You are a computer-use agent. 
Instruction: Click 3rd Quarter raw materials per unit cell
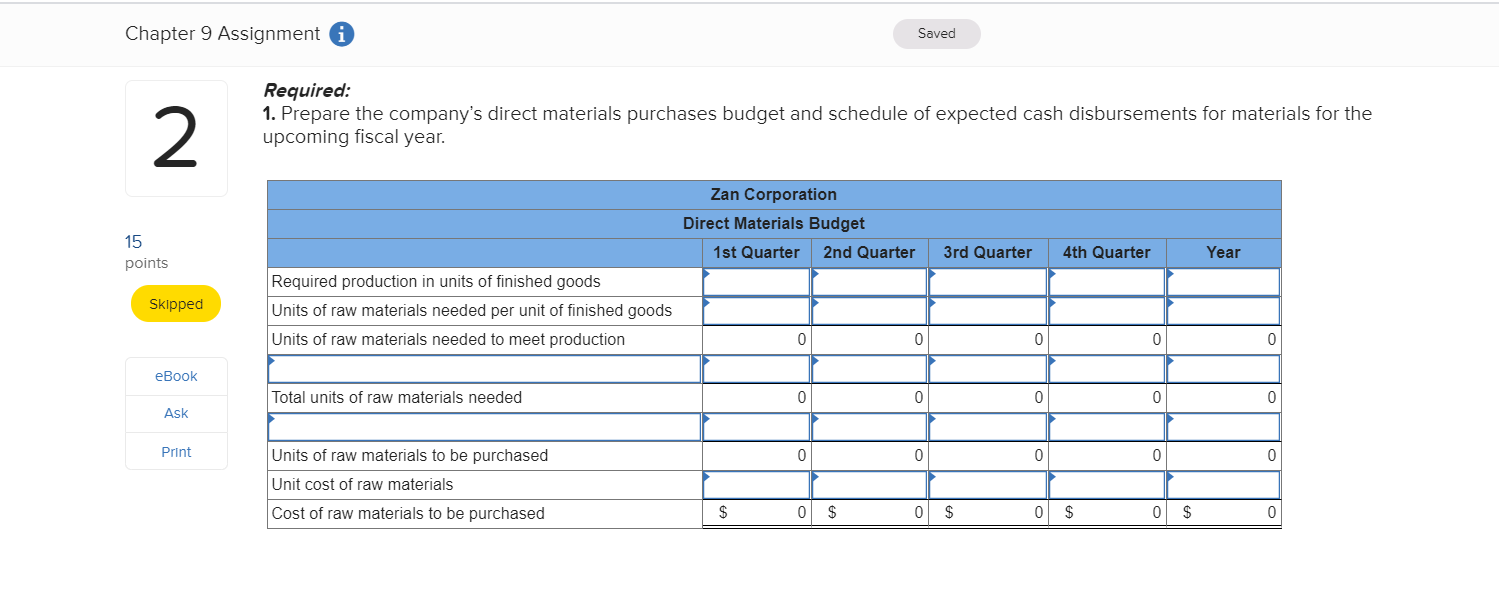(988, 311)
